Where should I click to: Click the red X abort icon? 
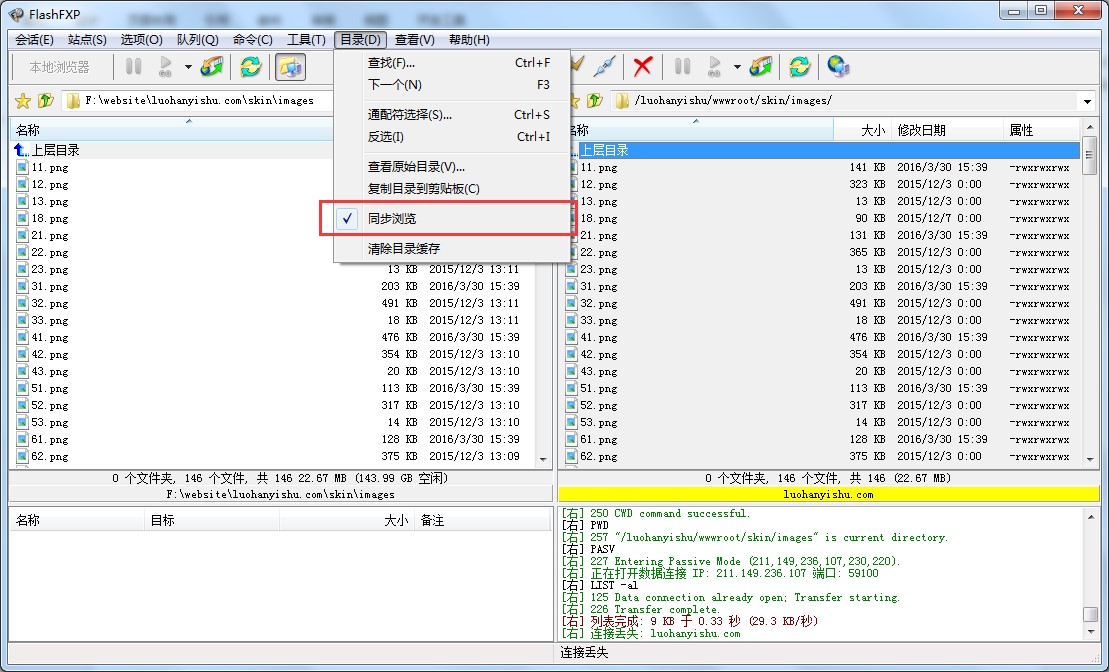click(642, 67)
